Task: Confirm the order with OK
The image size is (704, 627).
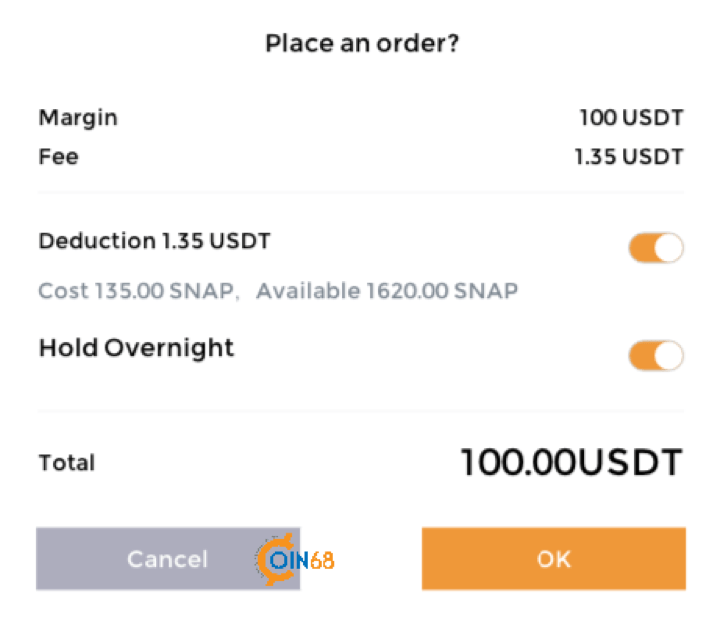Action: coord(554,558)
